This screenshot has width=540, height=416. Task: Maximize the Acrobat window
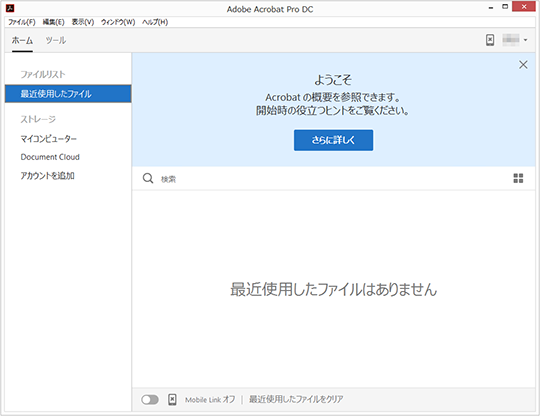pos(505,7)
